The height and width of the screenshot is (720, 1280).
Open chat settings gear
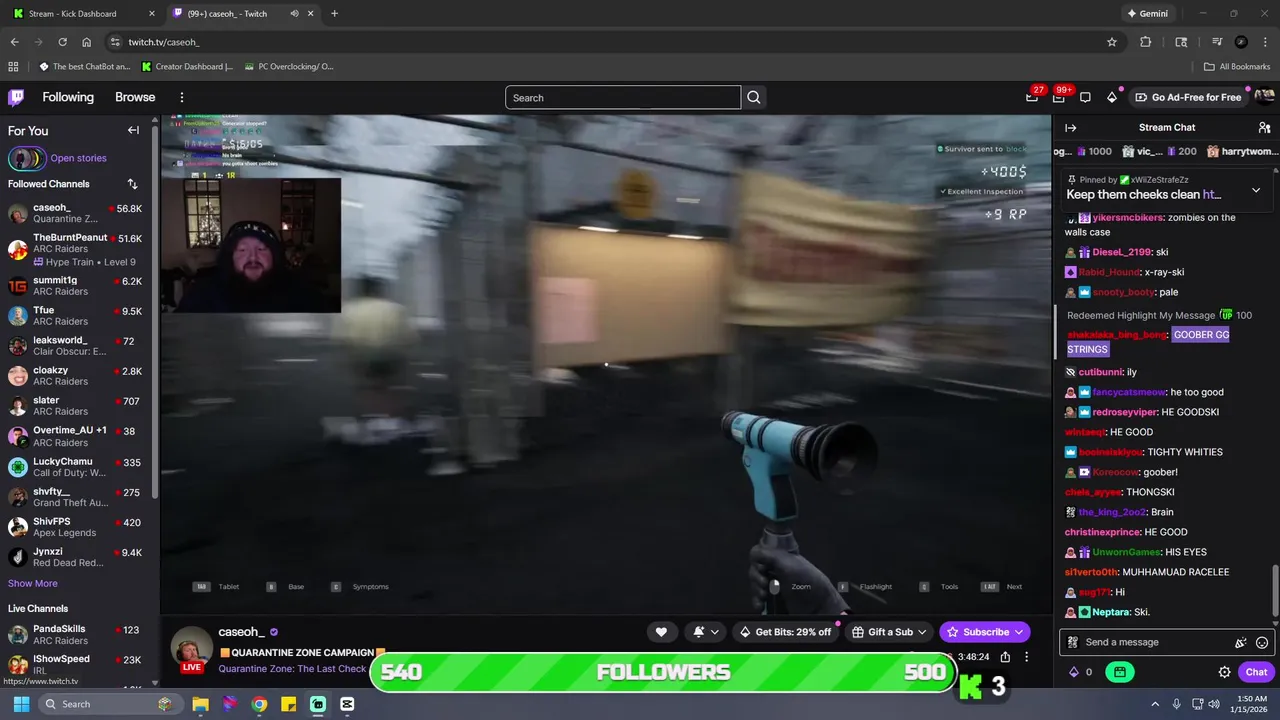pyautogui.click(x=1224, y=672)
